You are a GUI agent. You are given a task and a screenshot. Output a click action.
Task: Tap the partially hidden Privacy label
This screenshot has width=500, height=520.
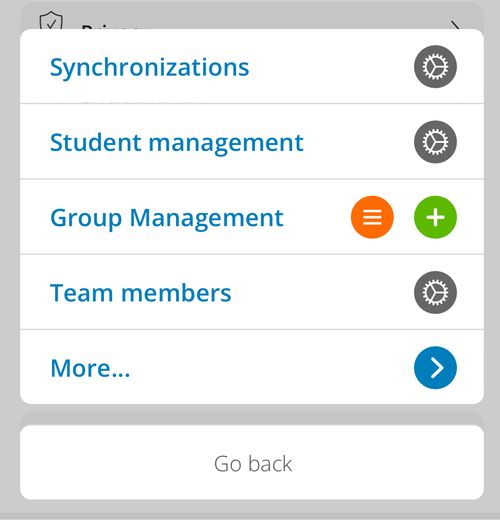(x=115, y=27)
